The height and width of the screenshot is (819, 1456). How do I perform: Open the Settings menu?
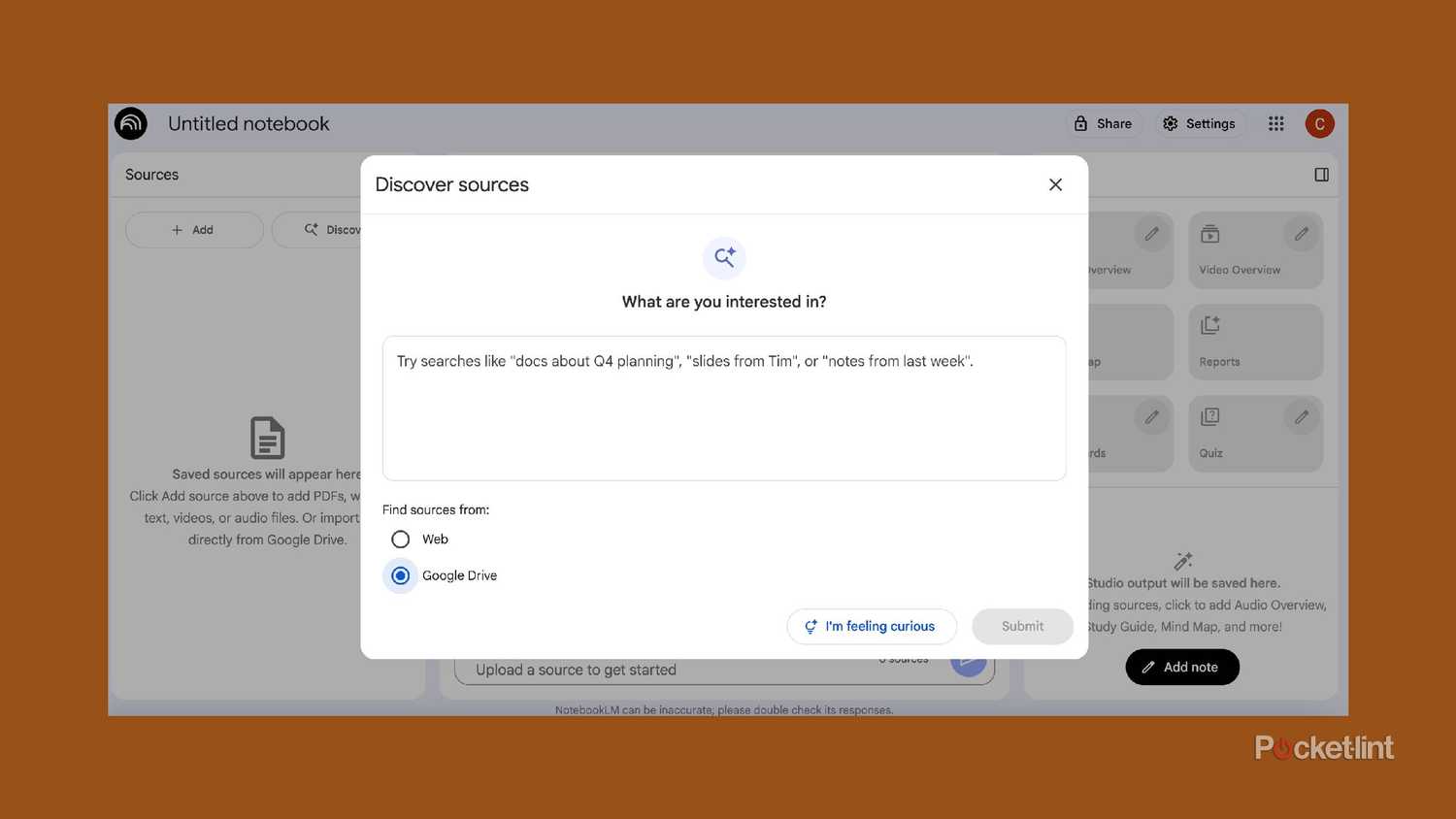[x=1199, y=123]
